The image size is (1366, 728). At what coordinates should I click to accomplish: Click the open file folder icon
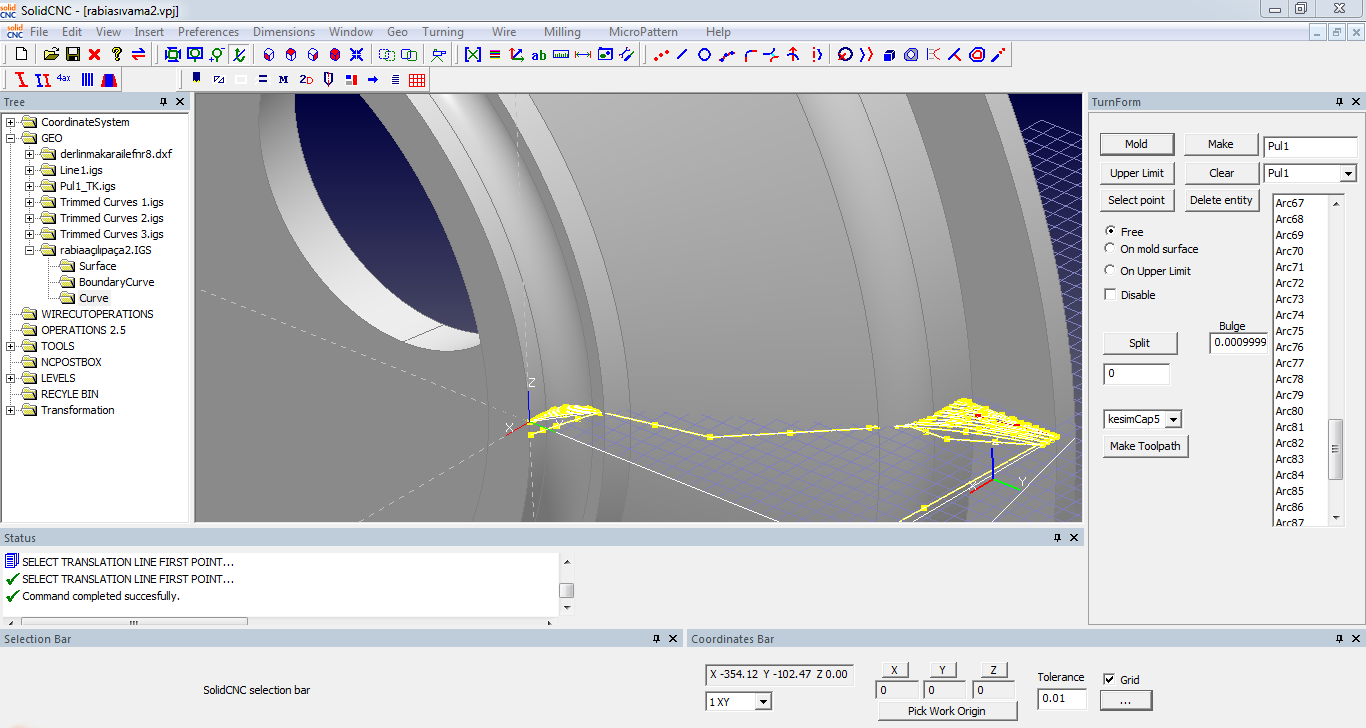[x=51, y=54]
